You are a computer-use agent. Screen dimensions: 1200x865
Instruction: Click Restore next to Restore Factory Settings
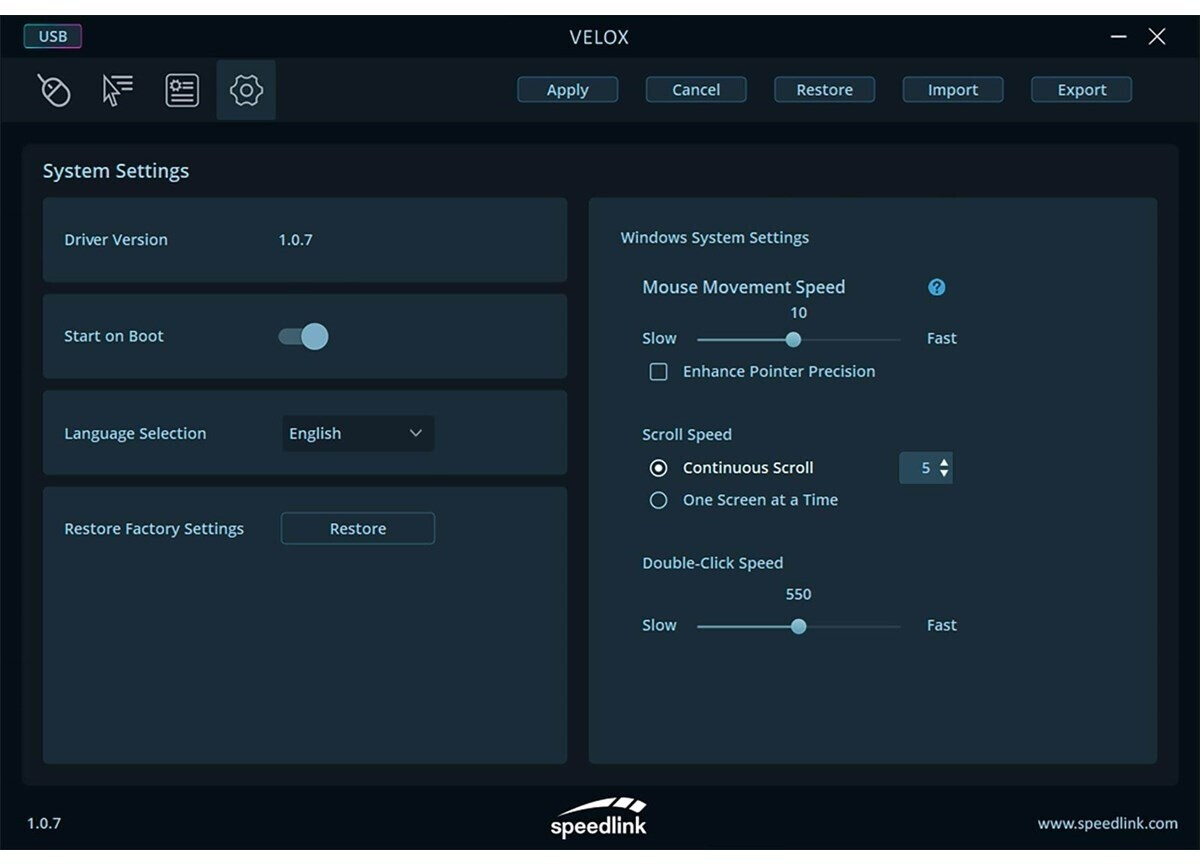[358, 529]
